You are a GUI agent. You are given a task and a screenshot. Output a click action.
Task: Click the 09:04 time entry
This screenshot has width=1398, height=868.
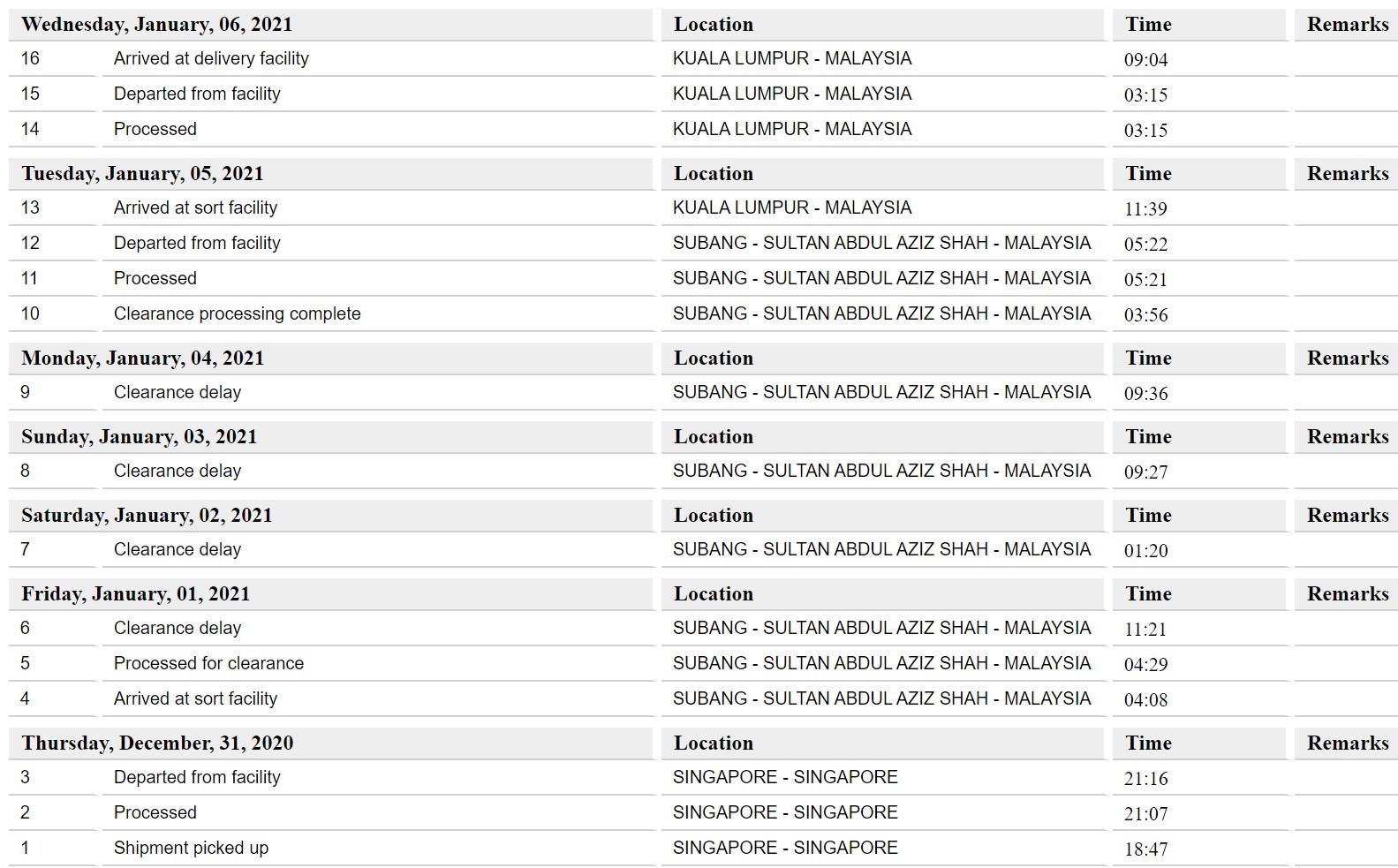(x=1145, y=60)
